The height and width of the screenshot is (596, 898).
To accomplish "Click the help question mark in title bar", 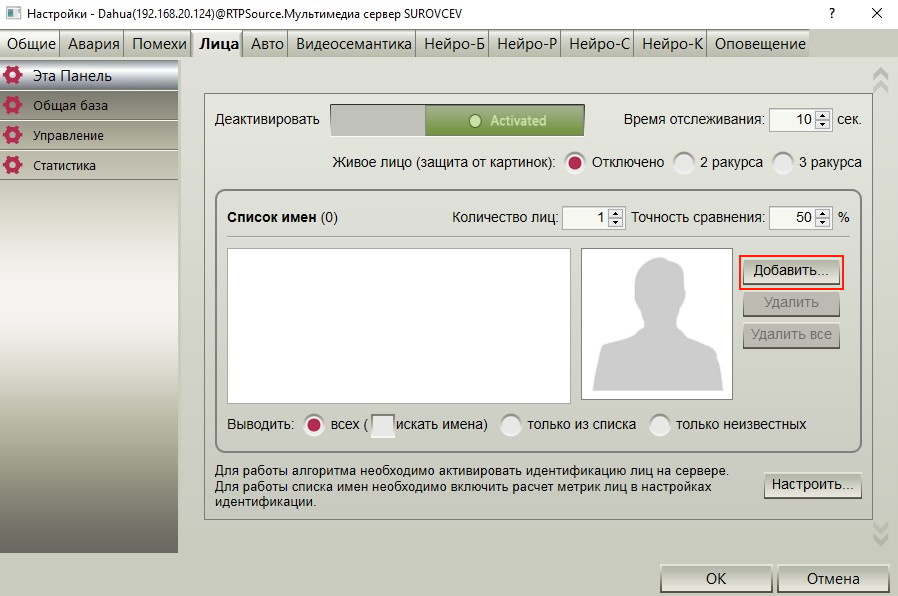I will [x=832, y=13].
